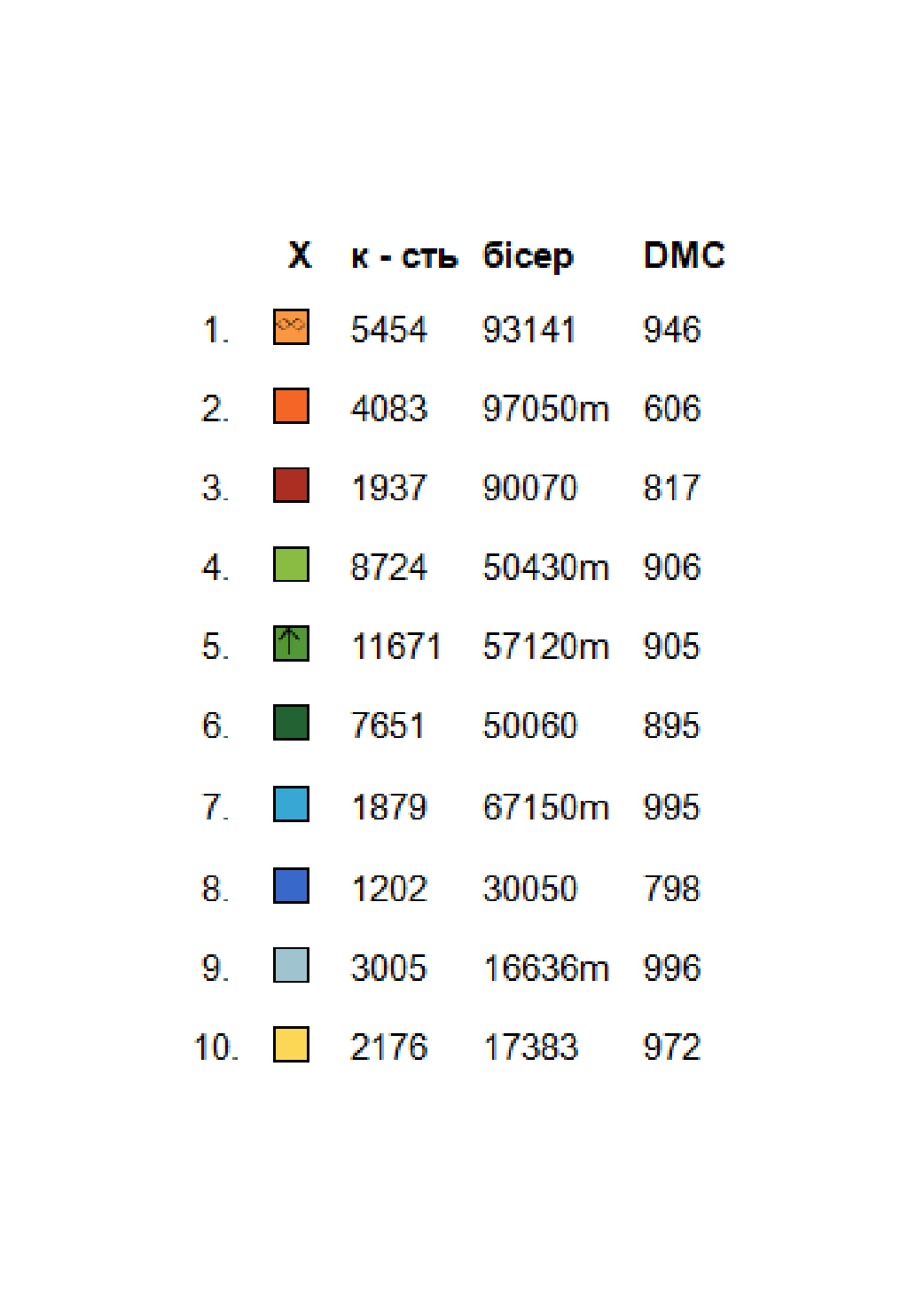Select the royal blue swatch for DMC 798
The image size is (924, 1294).
pos(291,885)
